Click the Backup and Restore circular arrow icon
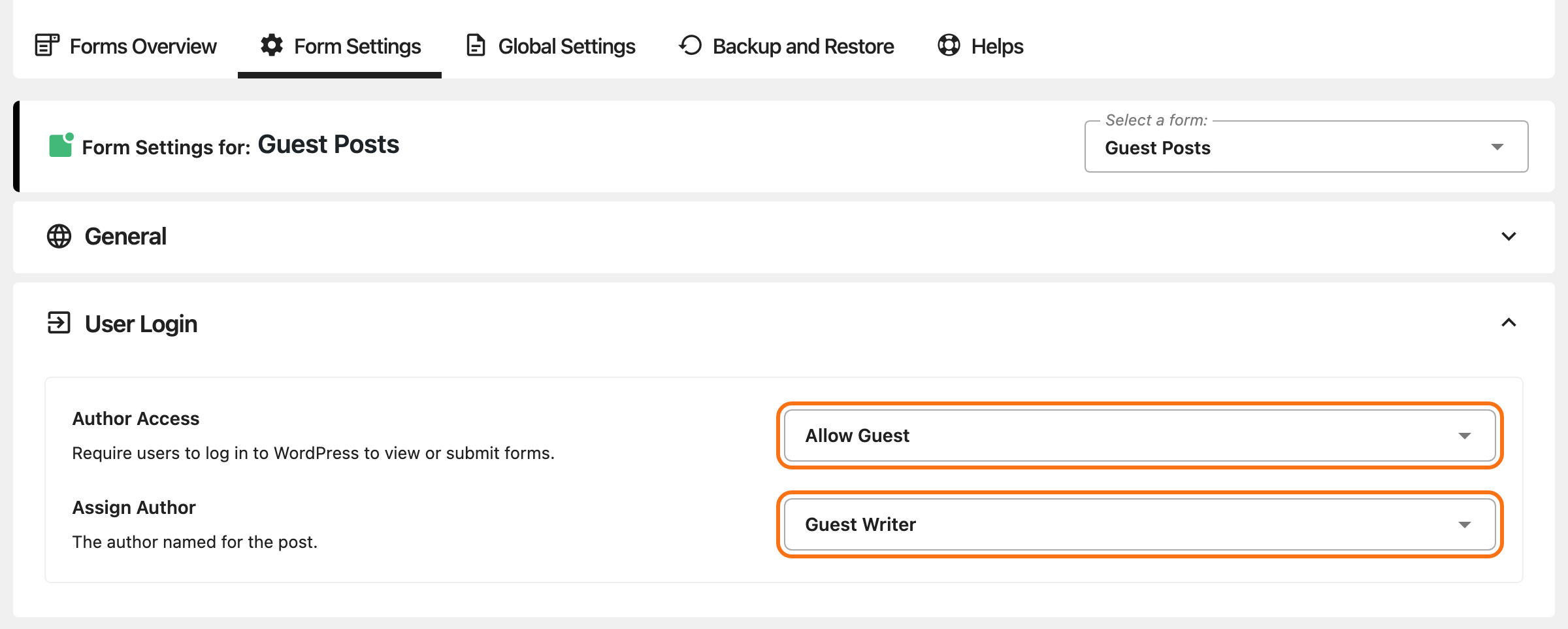Viewport: 1568px width, 629px height. click(690, 45)
